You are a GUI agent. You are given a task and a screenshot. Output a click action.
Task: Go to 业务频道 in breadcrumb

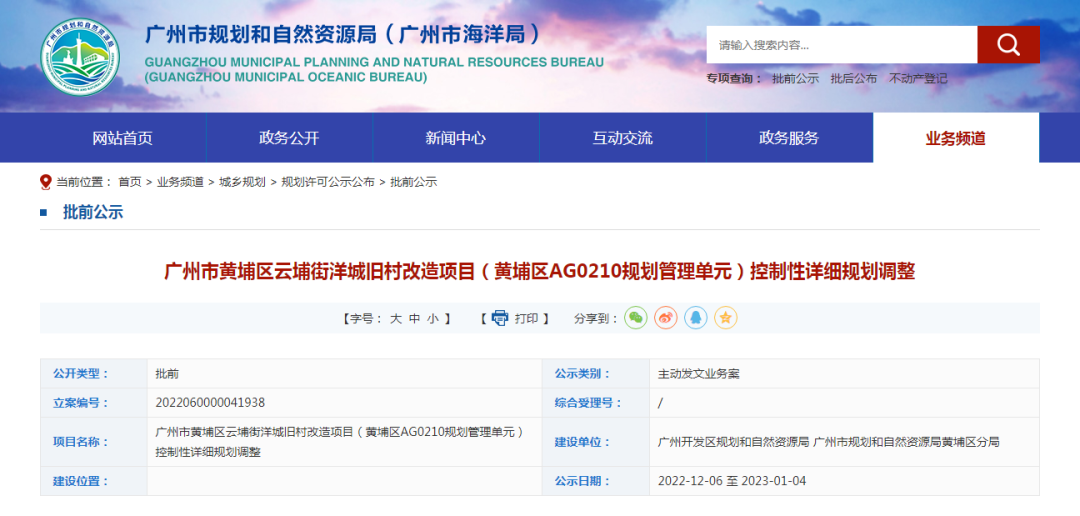(x=180, y=182)
